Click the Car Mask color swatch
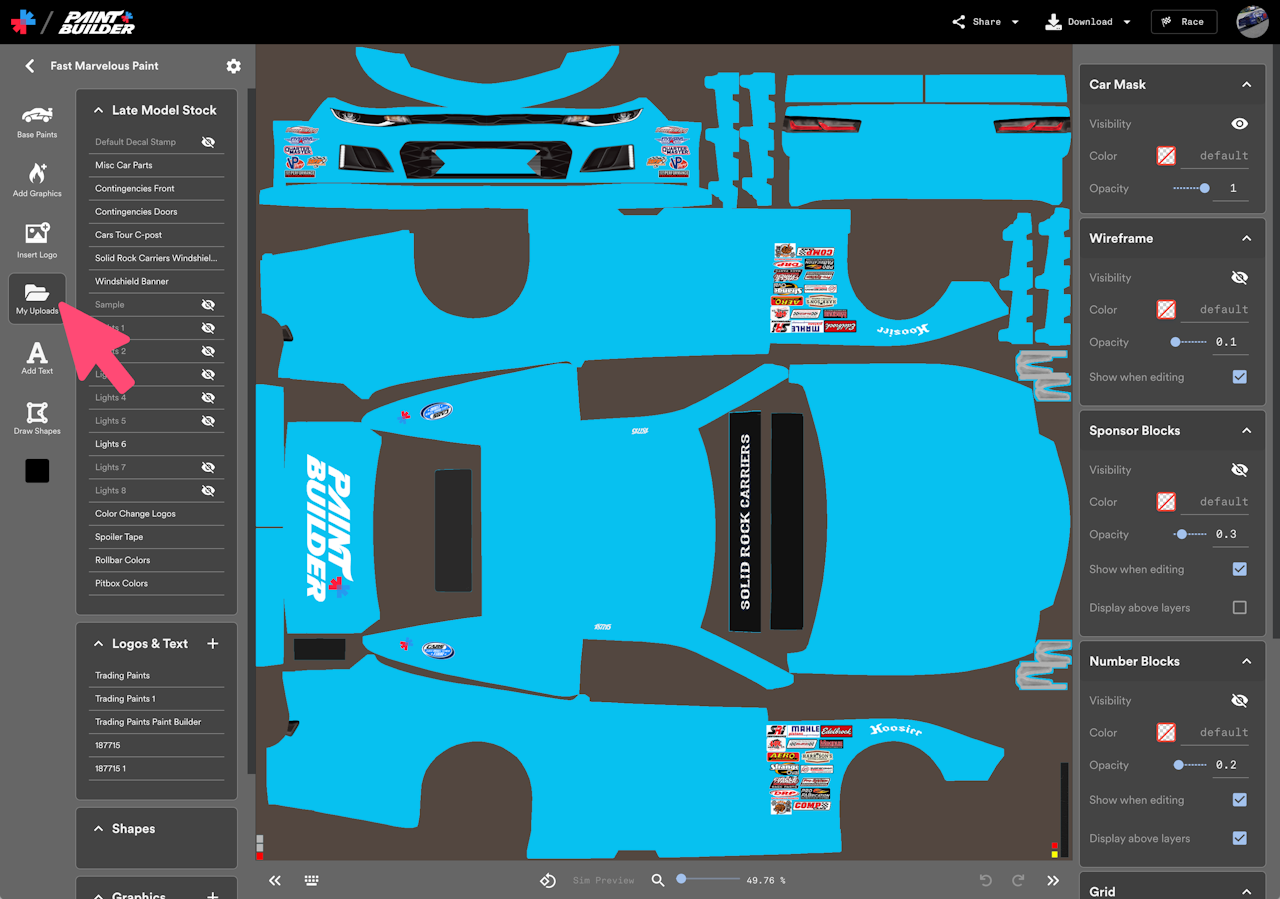The width and height of the screenshot is (1280, 899). [1165, 156]
